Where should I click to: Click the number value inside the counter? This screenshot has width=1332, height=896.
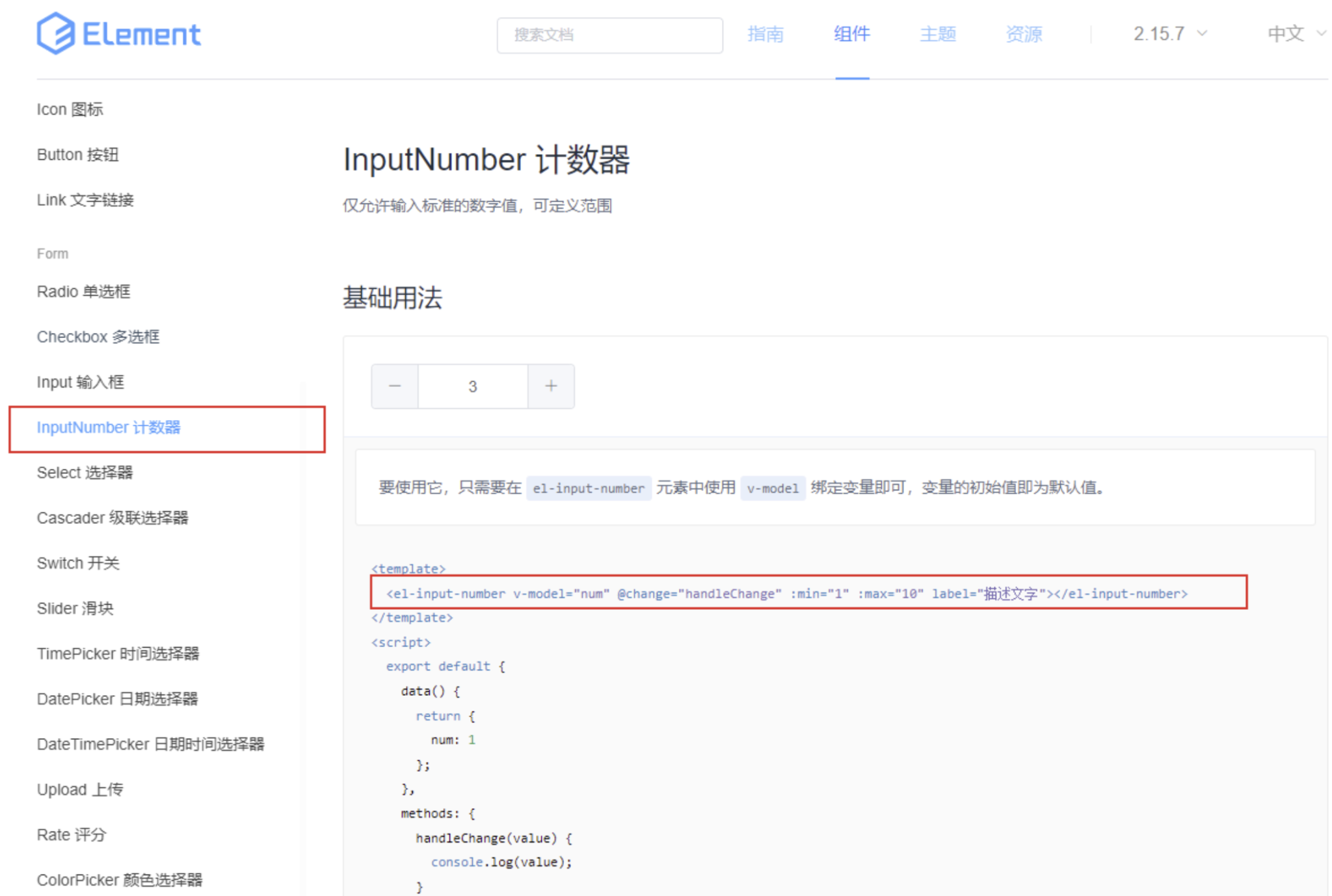[x=472, y=386]
